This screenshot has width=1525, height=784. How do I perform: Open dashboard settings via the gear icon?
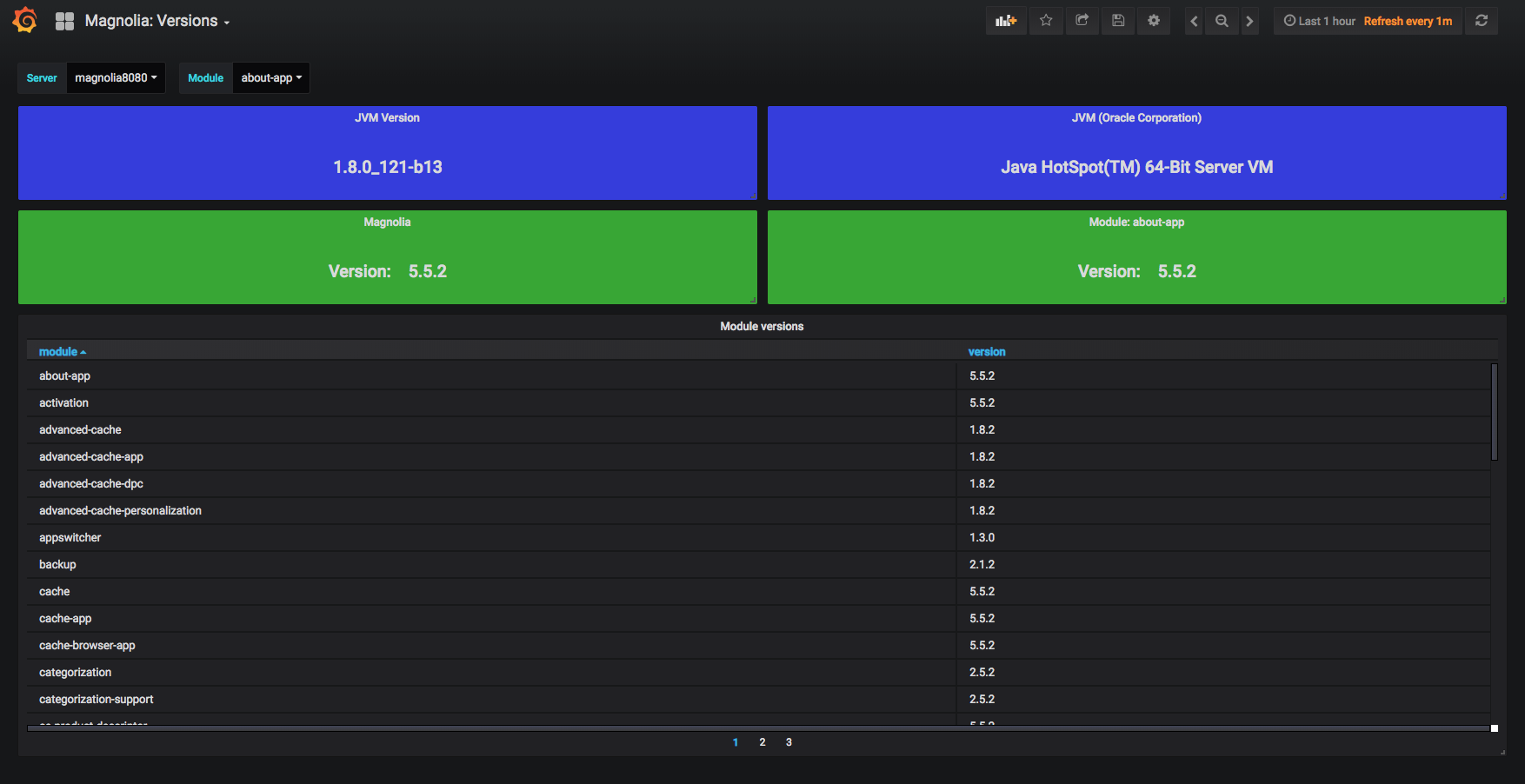[x=1154, y=20]
